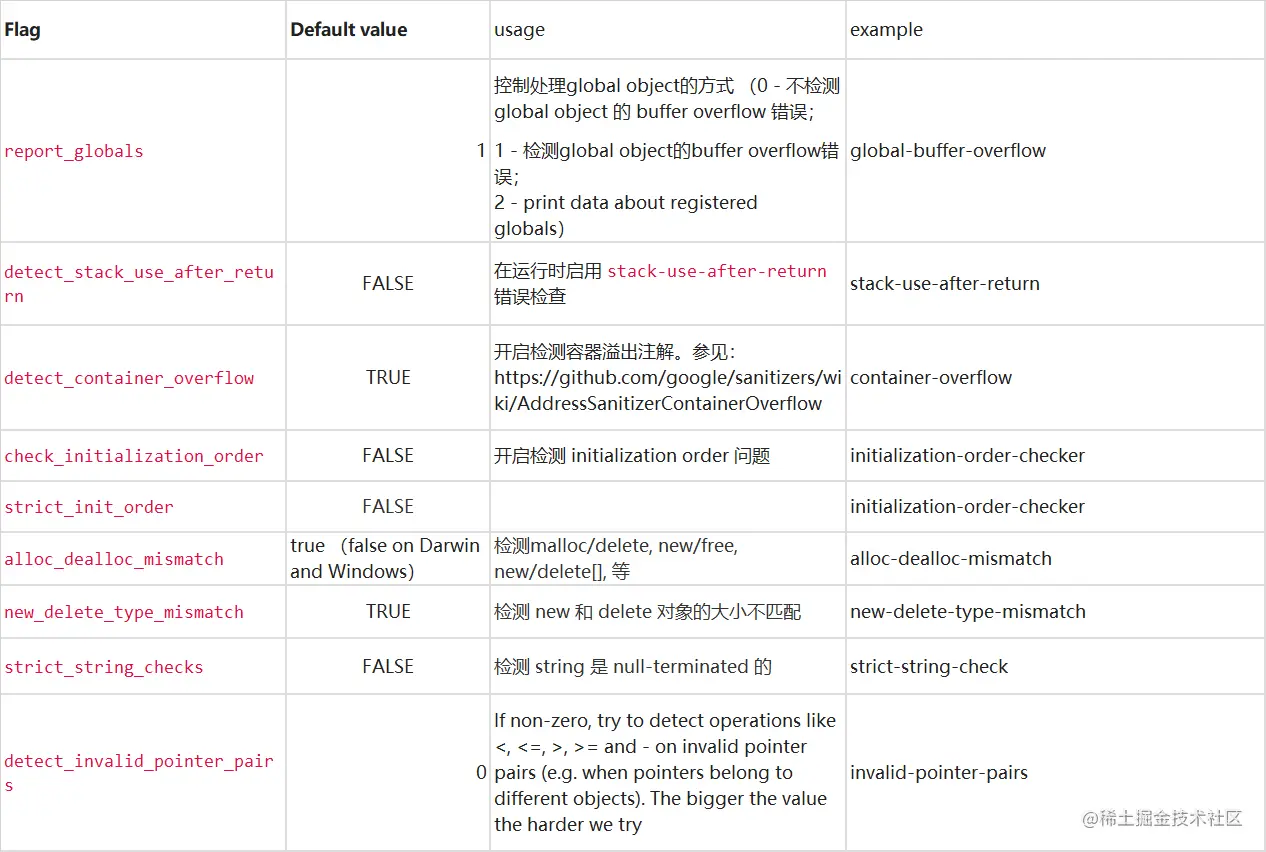This screenshot has width=1266, height=852.
Task: Click the alloc_dealloc_mismatch flag name
Action: (114, 560)
